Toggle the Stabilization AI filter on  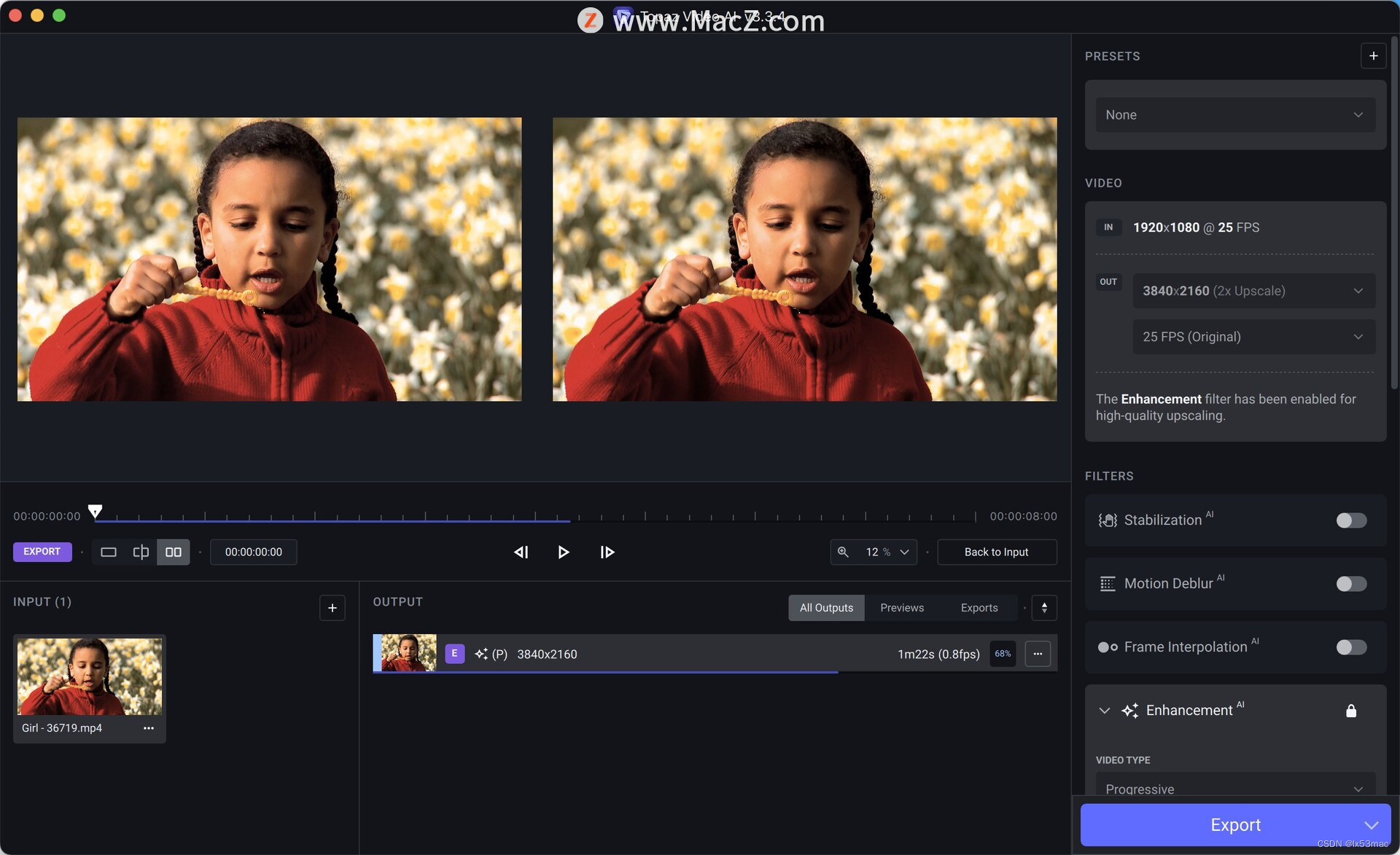click(1351, 520)
